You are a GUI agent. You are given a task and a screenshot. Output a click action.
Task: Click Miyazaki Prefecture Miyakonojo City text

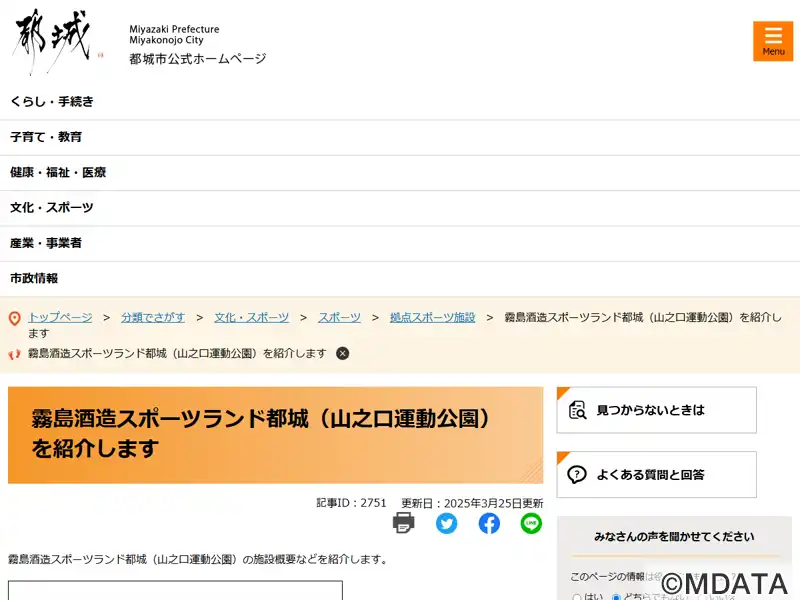tap(174, 35)
